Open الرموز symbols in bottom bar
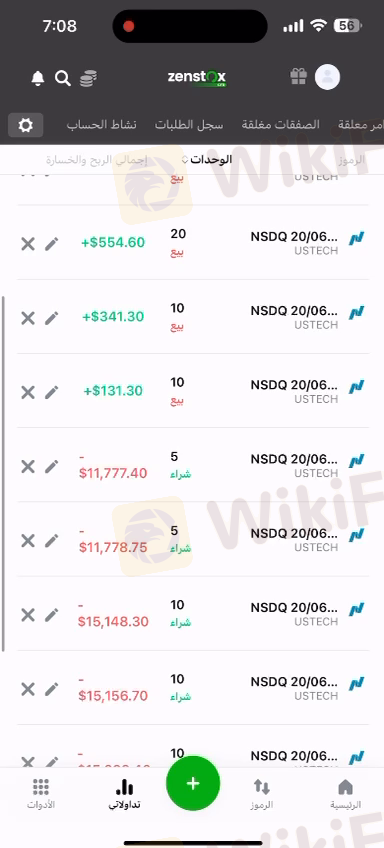The image size is (384, 848). (x=262, y=794)
